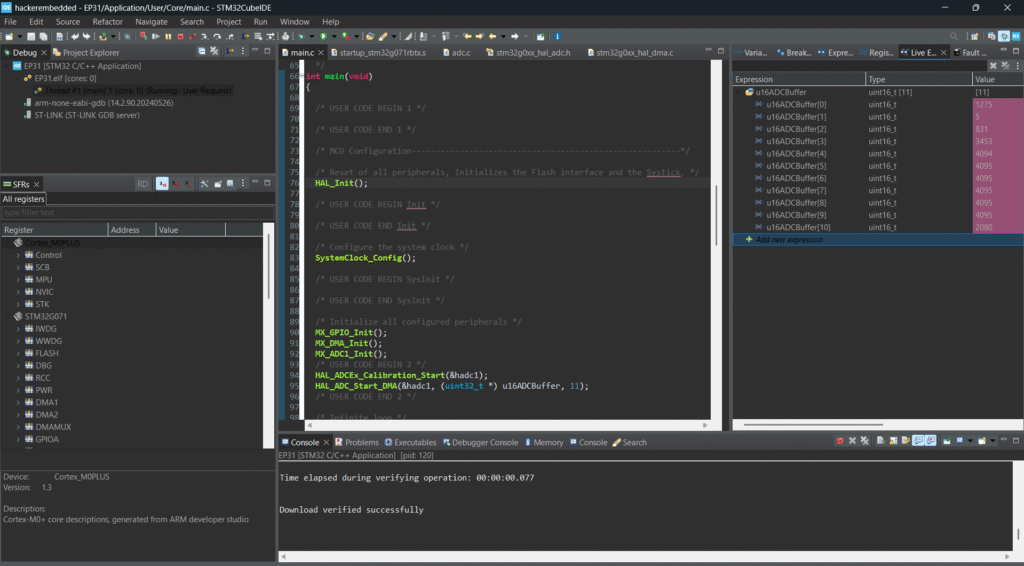Click the Suspend button in debug toolbar
Screen dimensions: 1024x566
(167, 36)
